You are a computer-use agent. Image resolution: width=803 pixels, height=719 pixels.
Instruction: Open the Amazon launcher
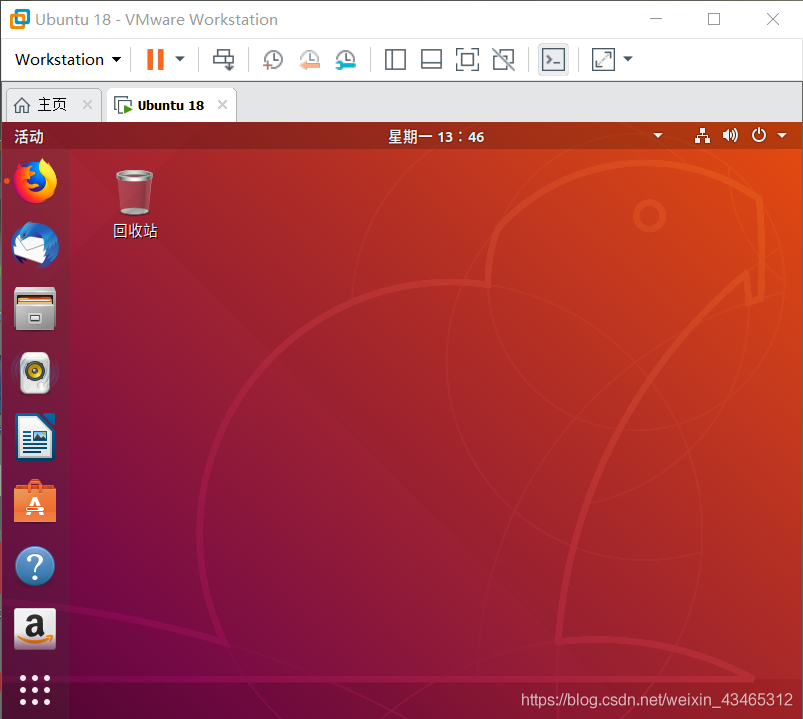coord(35,629)
